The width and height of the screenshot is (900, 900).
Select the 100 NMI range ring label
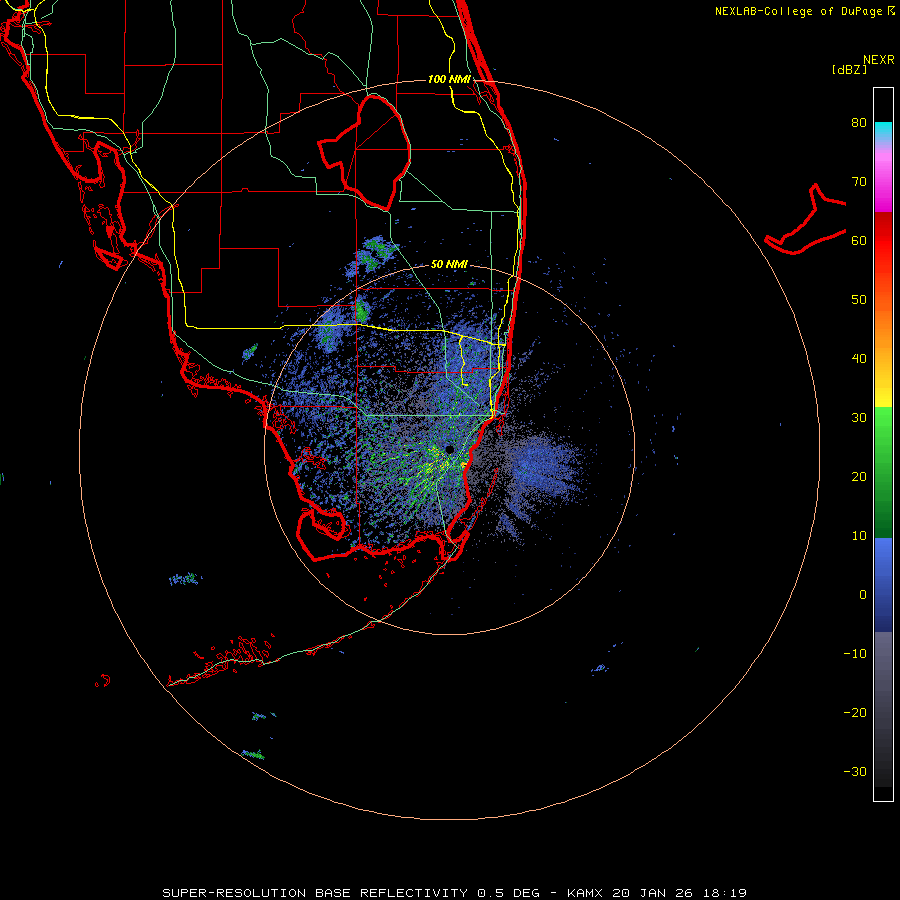[449, 79]
